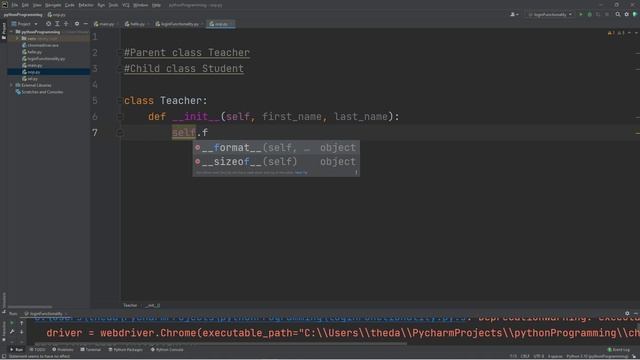This screenshot has width=640, height=360.
Task: Click the wrench icon in Run panel
Action: 12,332
